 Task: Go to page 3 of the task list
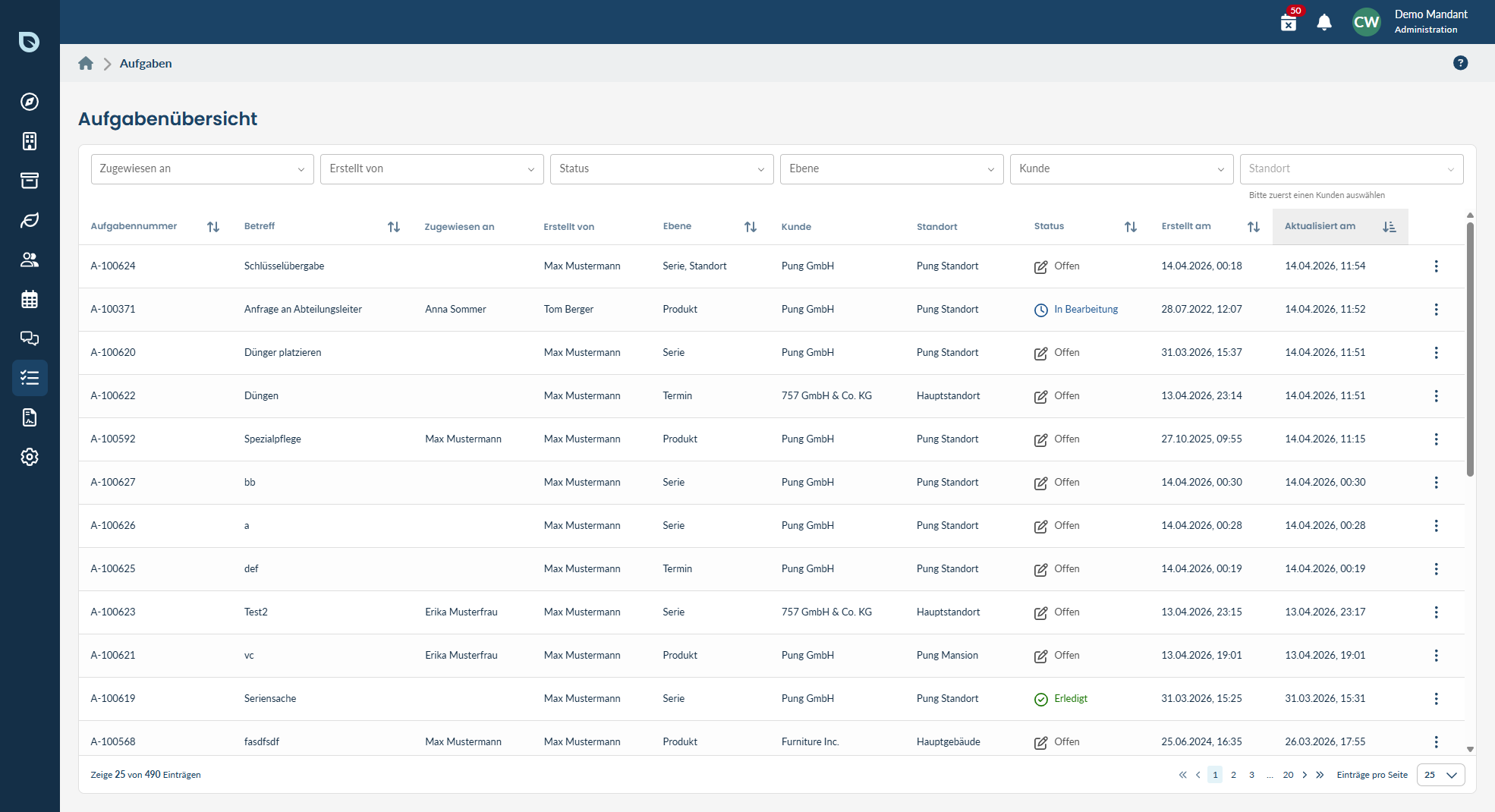coord(1251,775)
